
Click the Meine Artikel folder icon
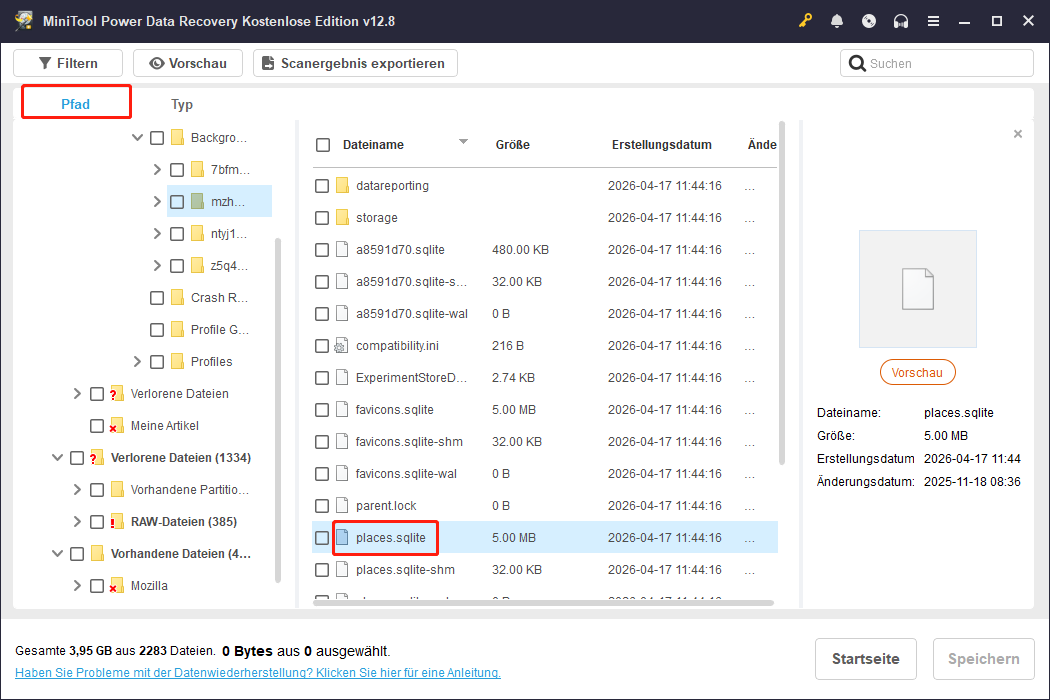(117, 425)
